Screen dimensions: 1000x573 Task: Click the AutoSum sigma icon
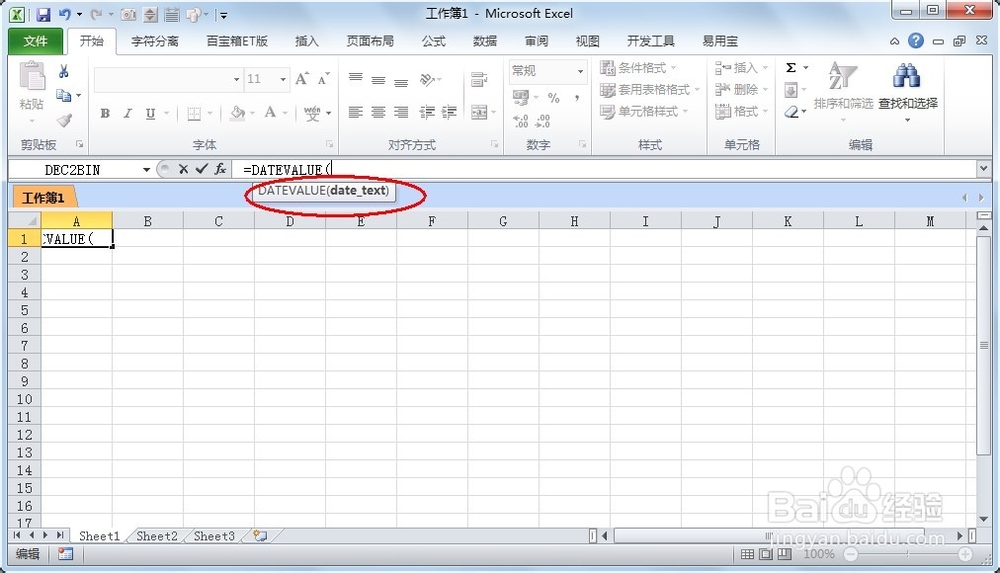tap(791, 68)
